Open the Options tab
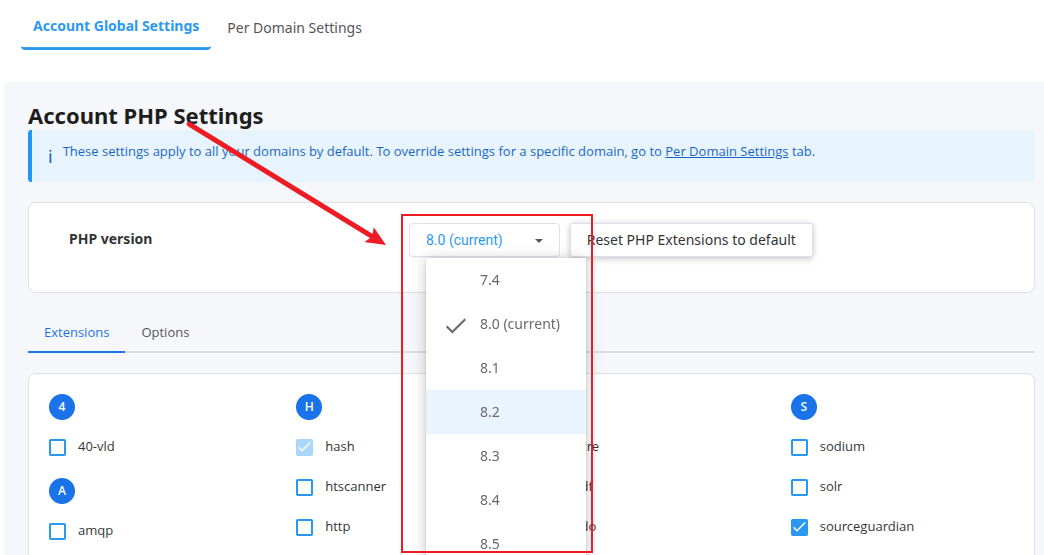 (165, 333)
